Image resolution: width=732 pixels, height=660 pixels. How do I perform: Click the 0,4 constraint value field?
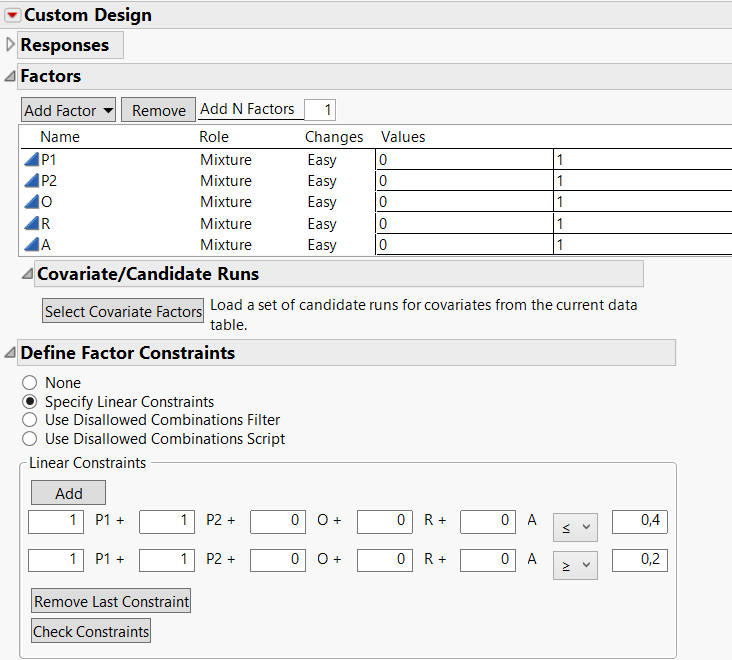pos(639,521)
